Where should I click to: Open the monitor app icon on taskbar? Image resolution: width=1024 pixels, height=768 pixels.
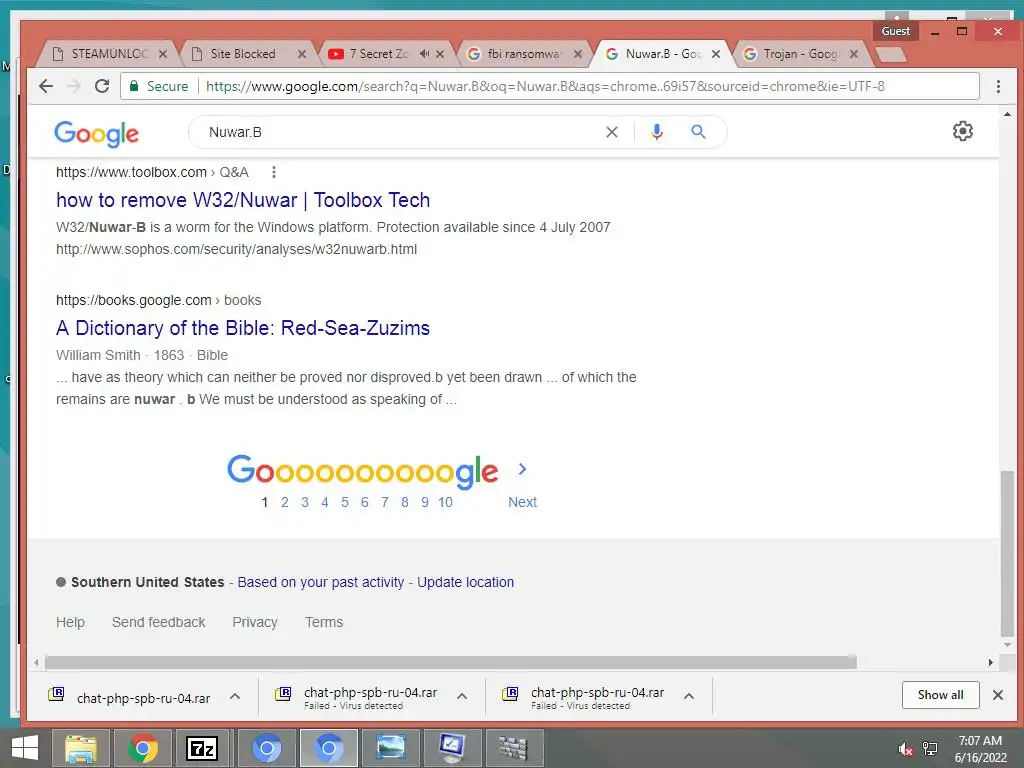pos(452,748)
